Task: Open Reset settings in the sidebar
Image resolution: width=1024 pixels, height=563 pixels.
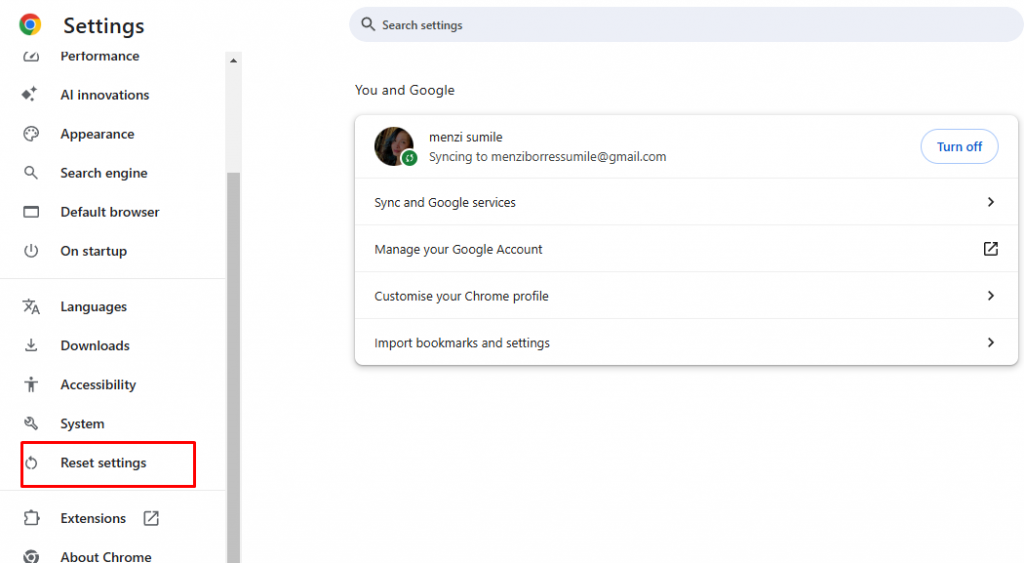Action: [x=103, y=463]
